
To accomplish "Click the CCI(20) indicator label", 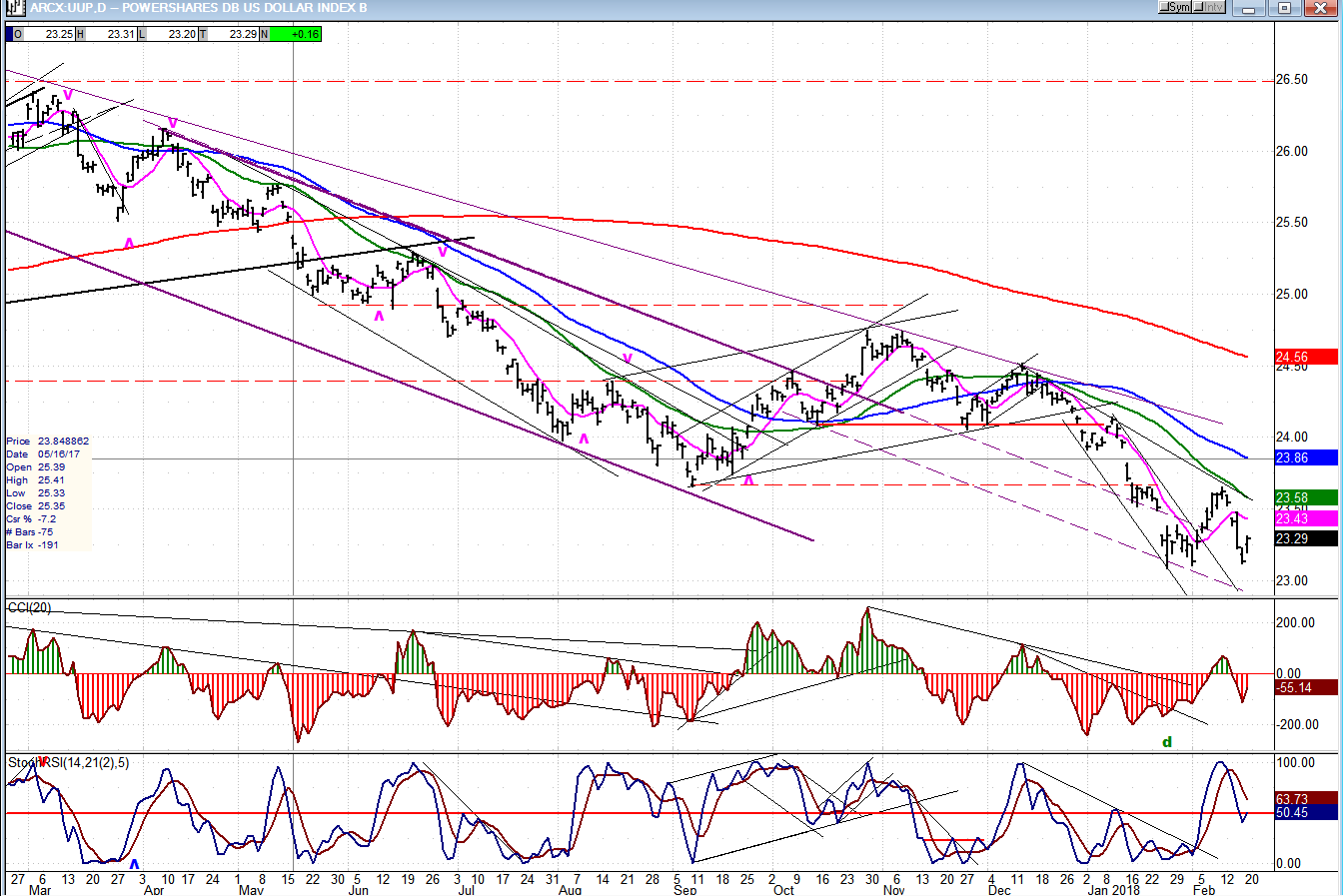I will [x=29, y=607].
